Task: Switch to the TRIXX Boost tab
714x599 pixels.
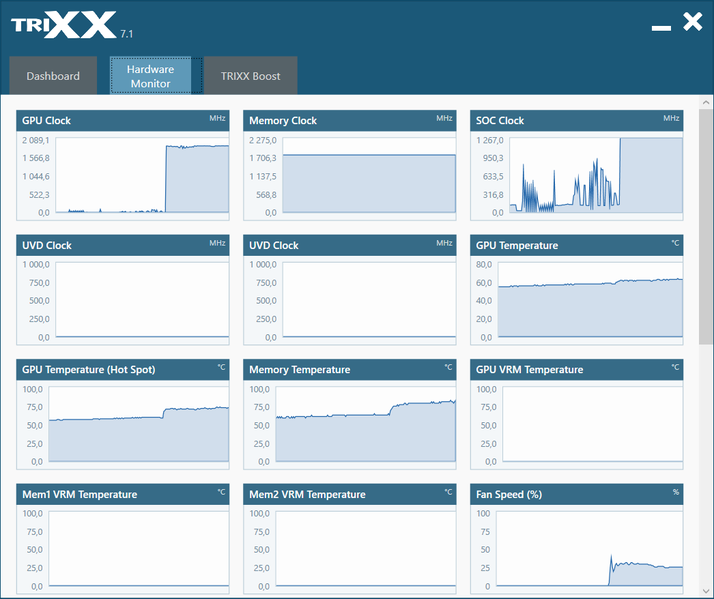Action: (x=250, y=76)
